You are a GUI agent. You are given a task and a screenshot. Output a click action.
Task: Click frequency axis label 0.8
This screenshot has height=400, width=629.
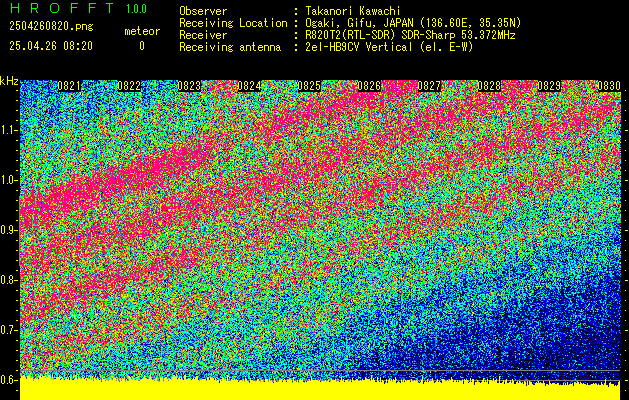[7, 280]
